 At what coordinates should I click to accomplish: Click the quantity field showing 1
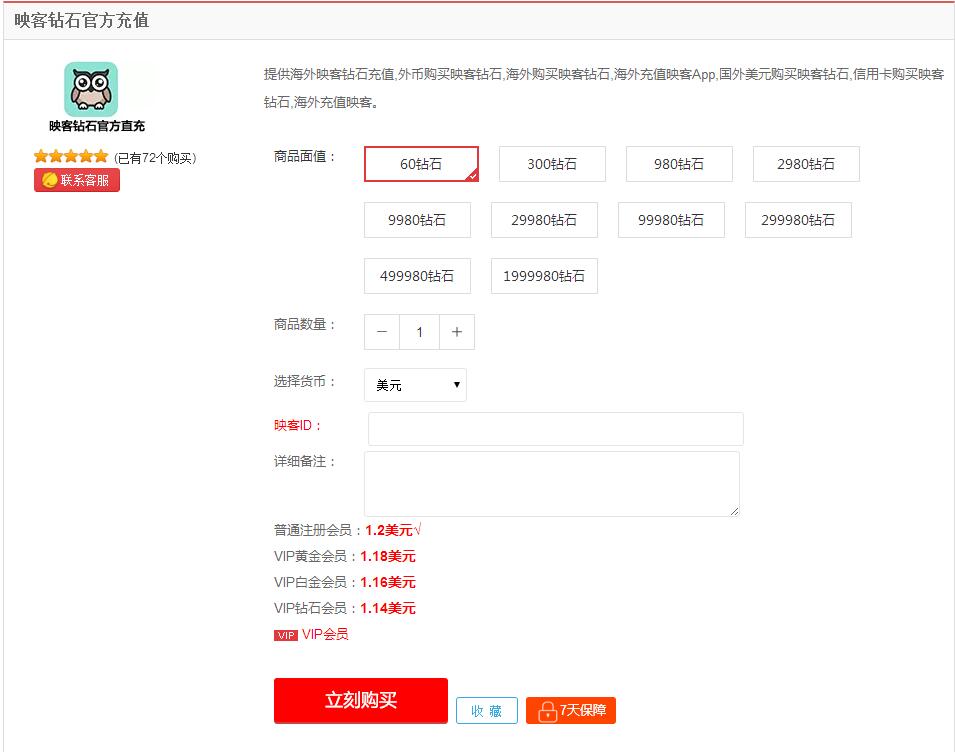point(419,332)
